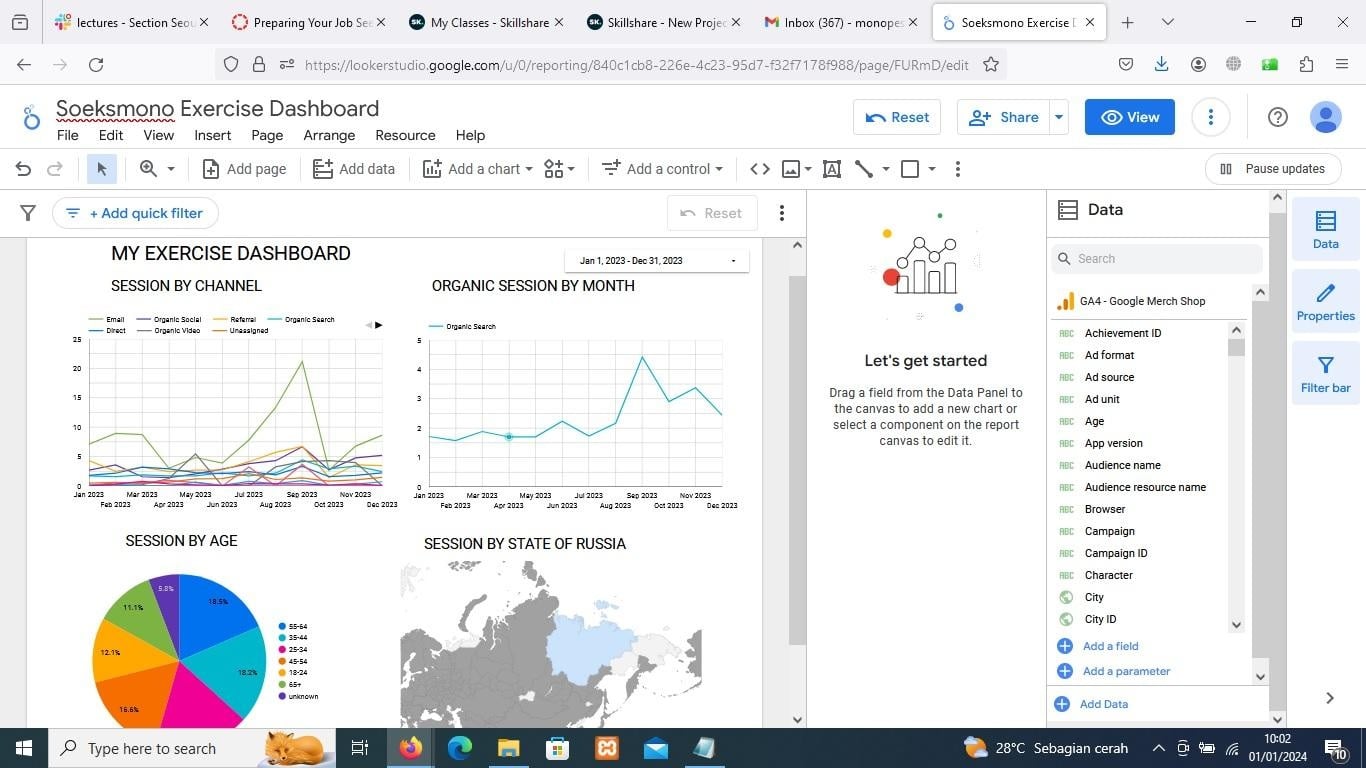Open the Properties panel tab
Image resolution: width=1366 pixels, height=768 pixels.
(x=1326, y=301)
